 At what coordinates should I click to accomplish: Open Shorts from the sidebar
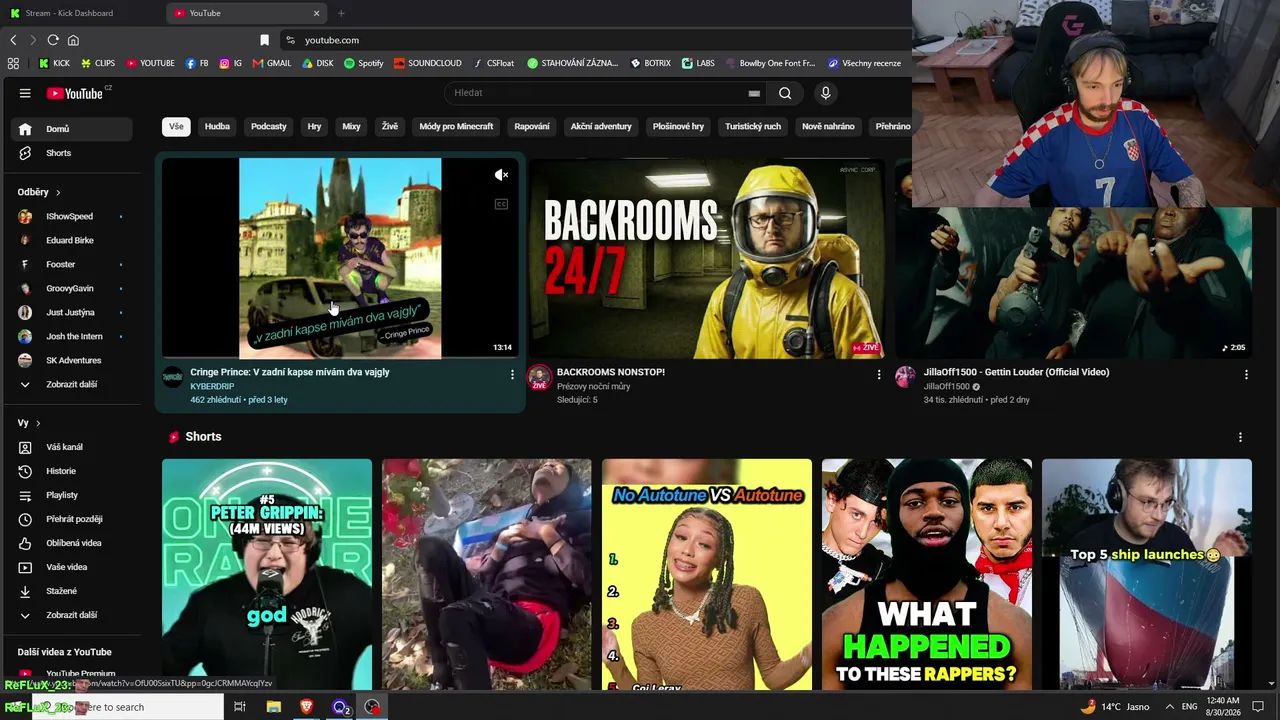click(x=72, y=153)
